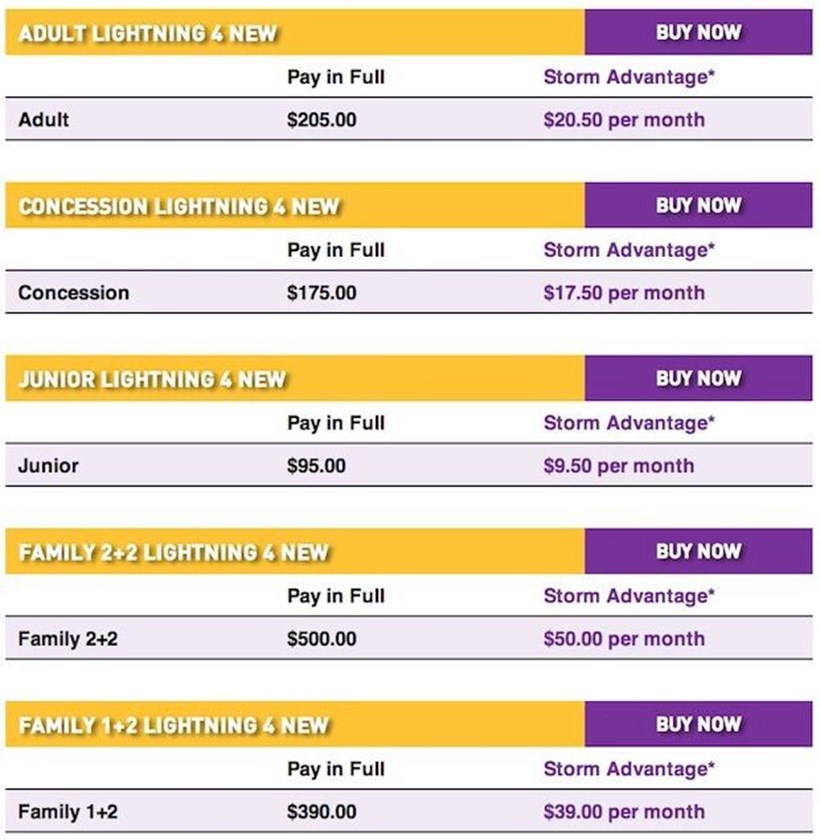Image resolution: width=820 pixels, height=840 pixels.
Task: Select the Concession Lightning 4 New header
Action: [179, 207]
